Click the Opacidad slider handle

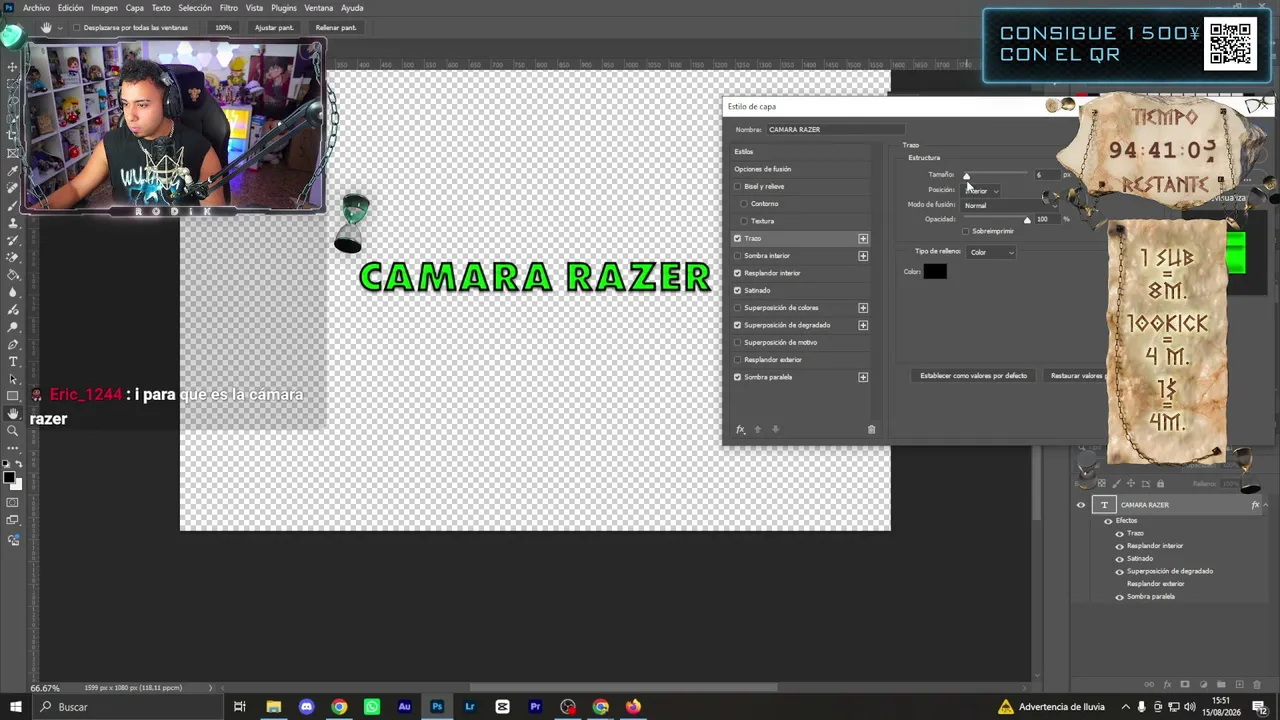tap(1027, 220)
